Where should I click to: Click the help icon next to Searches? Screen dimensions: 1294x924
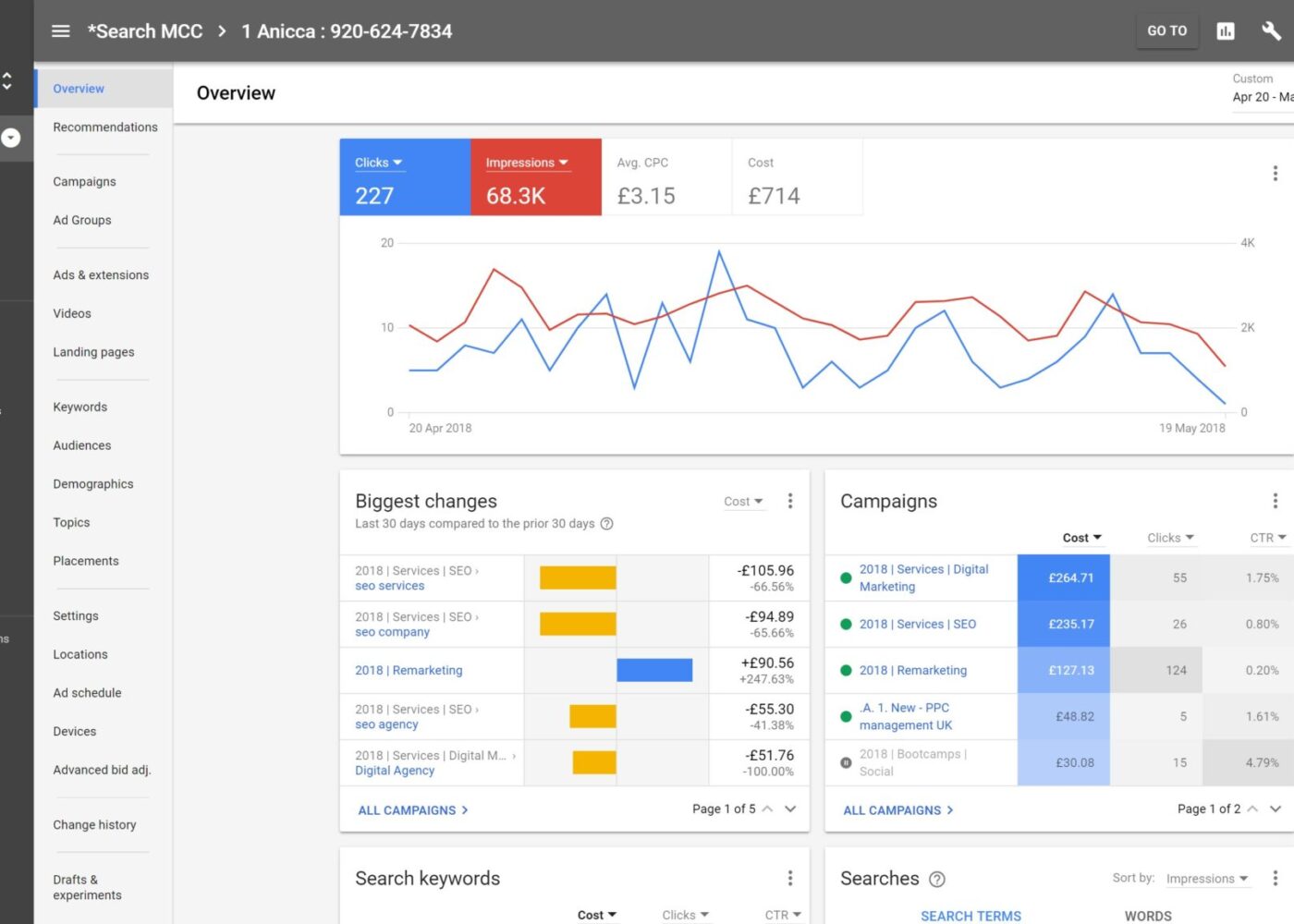coord(937,880)
